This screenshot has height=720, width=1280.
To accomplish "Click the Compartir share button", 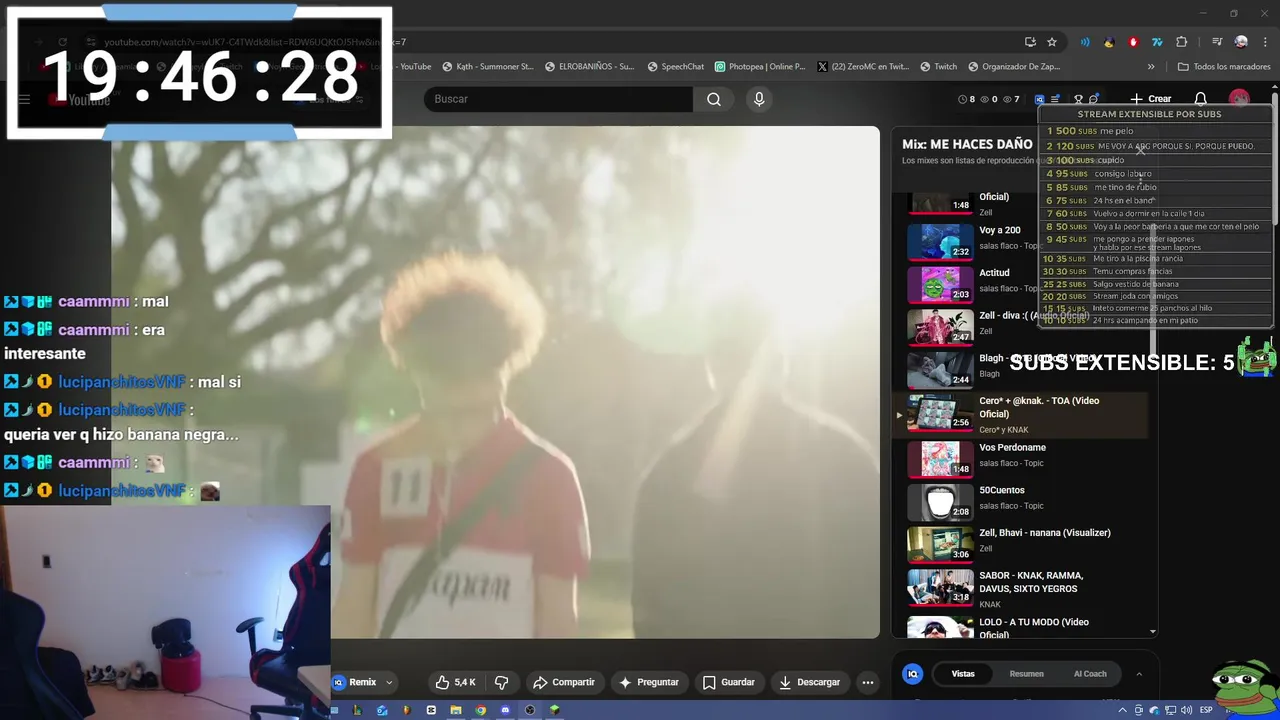I will point(564,682).
